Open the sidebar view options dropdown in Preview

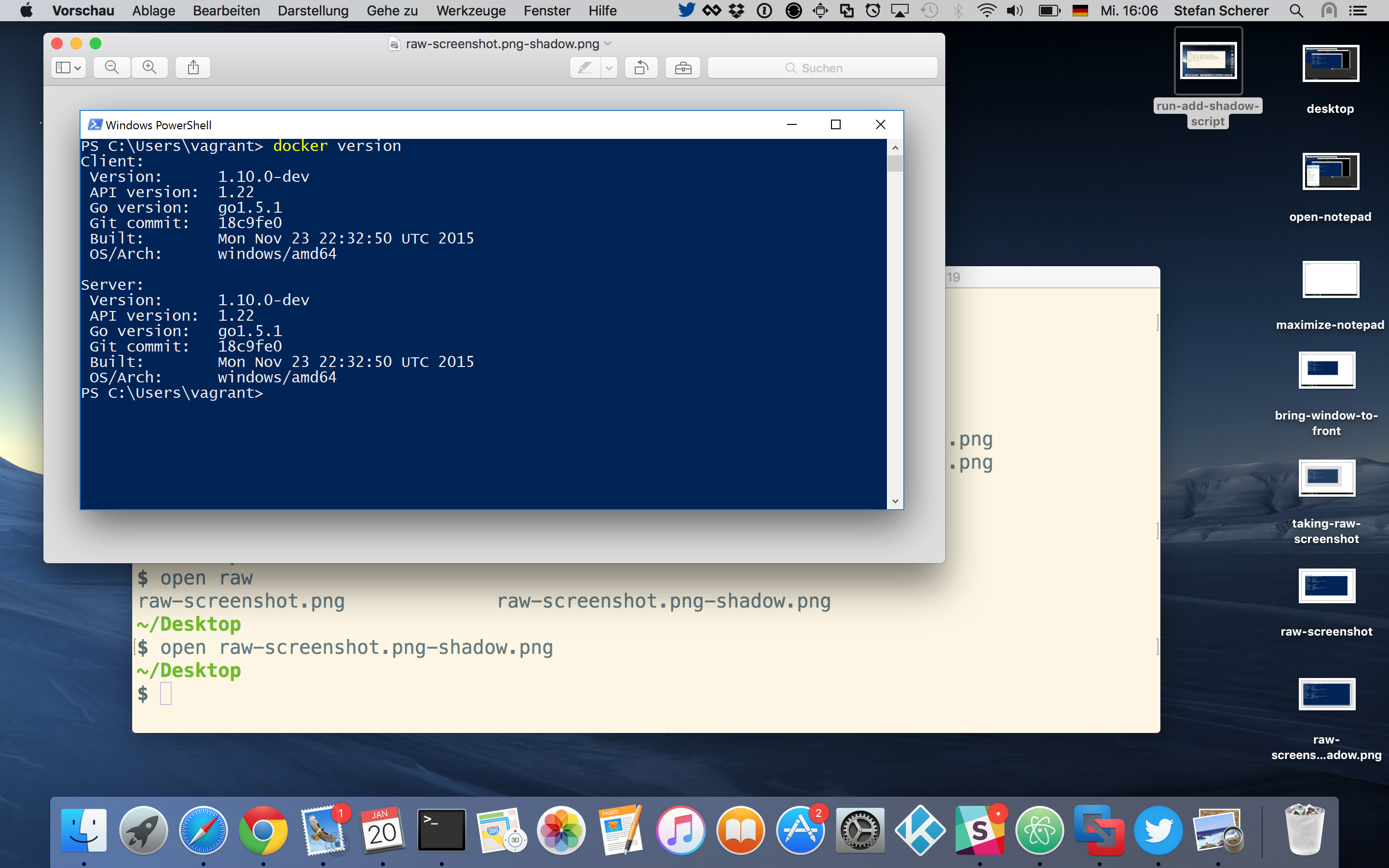68,68
